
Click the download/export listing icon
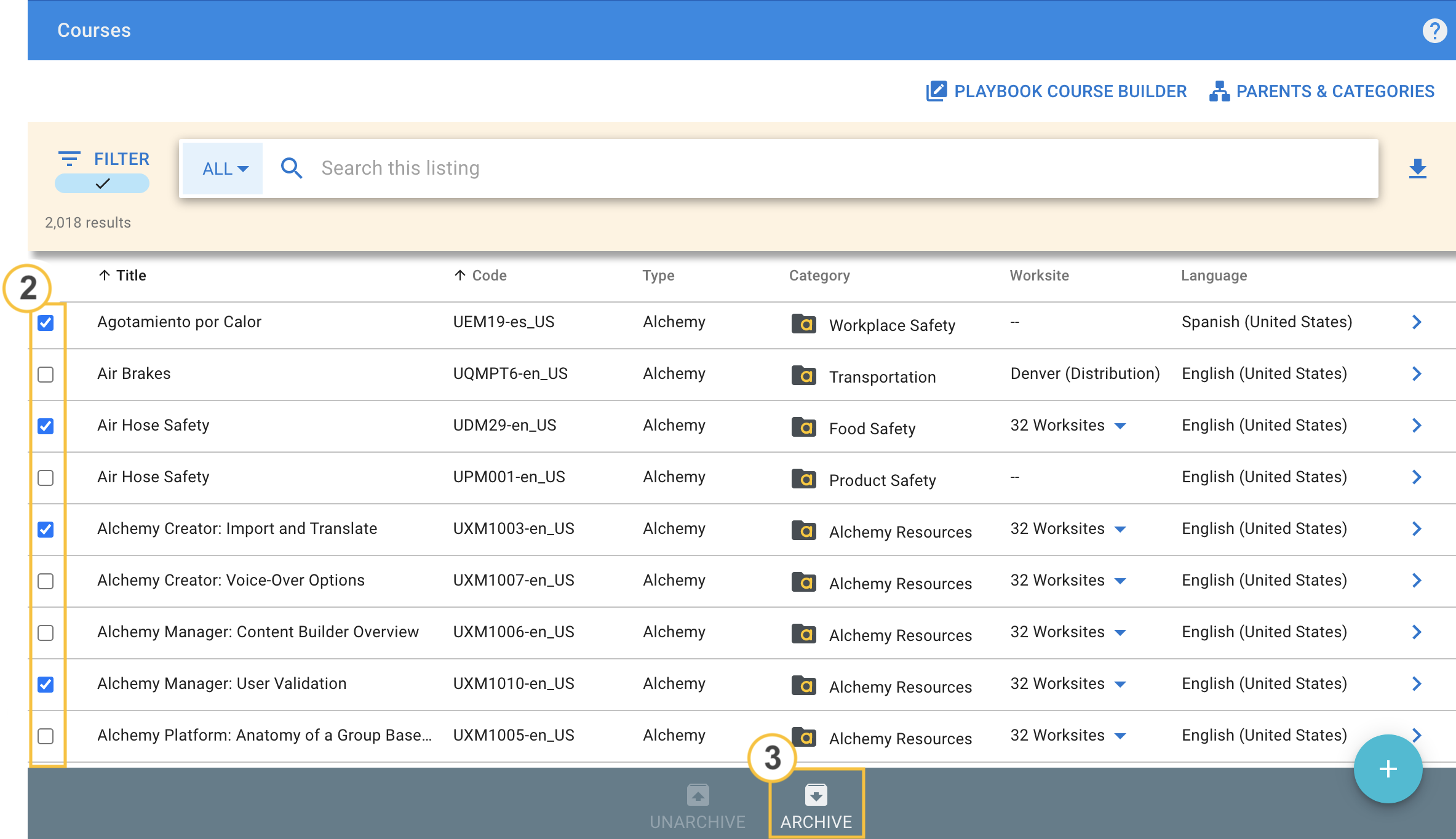[x=1418, y=168]
